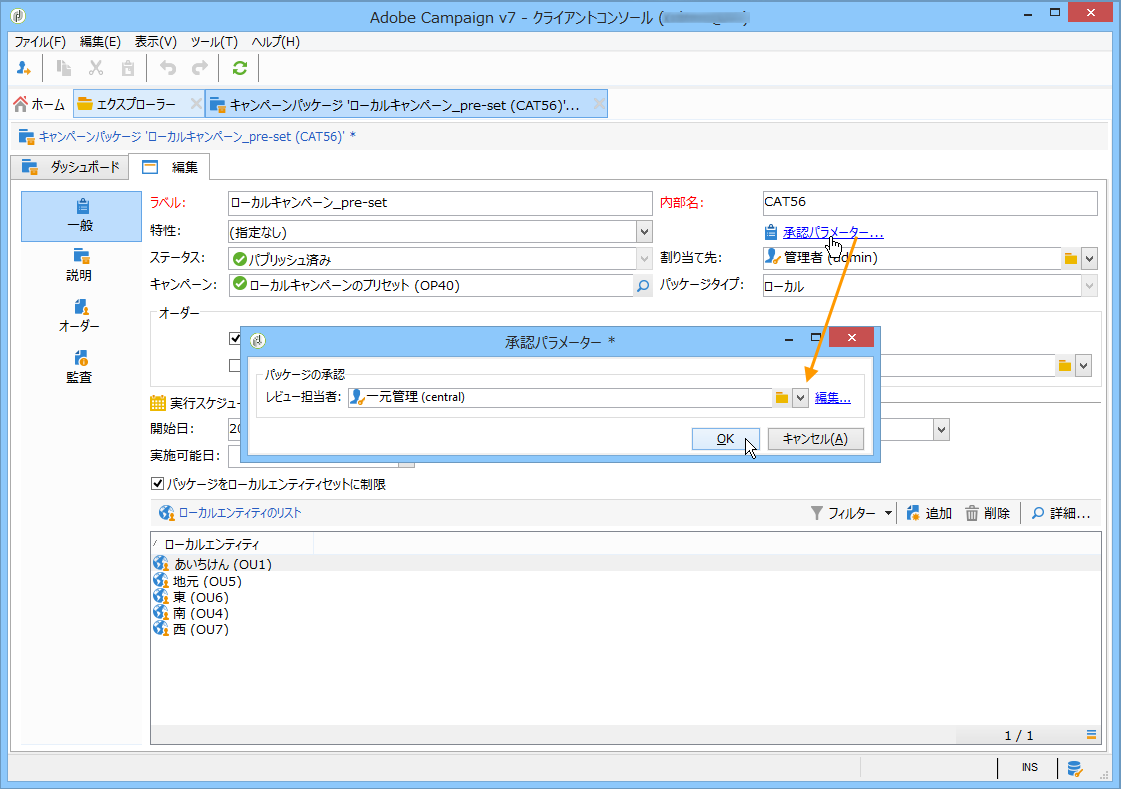This screenshot has height=789, width=1121.
Task: Close the エクスプローラー tab
Action: [195, 104]
